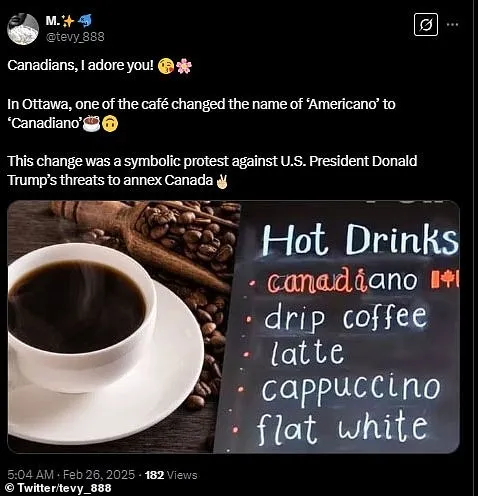The width and height of the screenshot is (478, 496).
Task: Click the dolphin emoji beside the name
Action: click(x=84, y=21)
